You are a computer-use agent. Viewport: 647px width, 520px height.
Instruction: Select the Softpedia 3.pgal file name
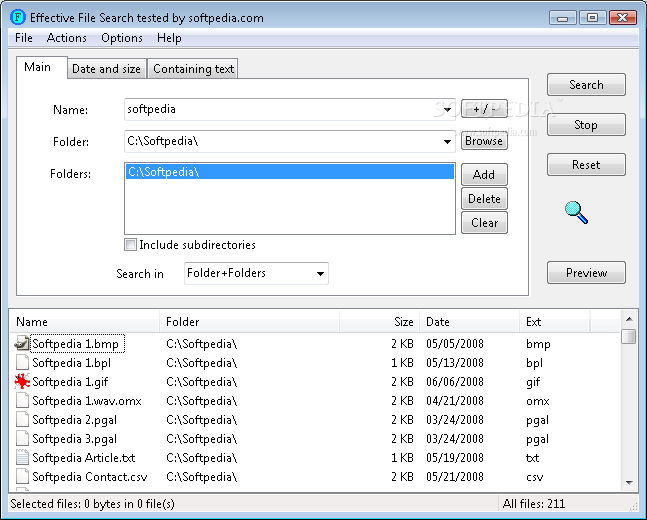[75, 438]
